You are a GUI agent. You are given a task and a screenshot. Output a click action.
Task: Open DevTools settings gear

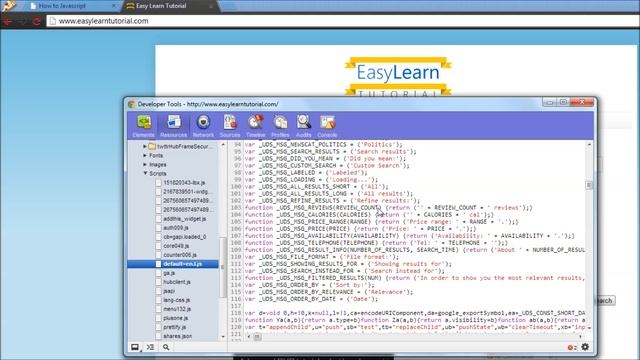(x=585, y=347)
